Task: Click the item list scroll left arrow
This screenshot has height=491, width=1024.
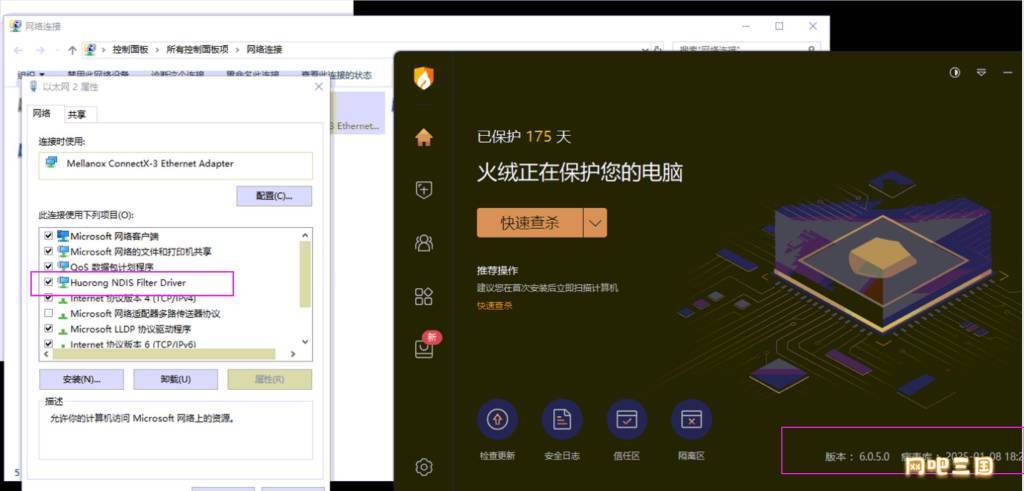Action: (x=46, y=354)
